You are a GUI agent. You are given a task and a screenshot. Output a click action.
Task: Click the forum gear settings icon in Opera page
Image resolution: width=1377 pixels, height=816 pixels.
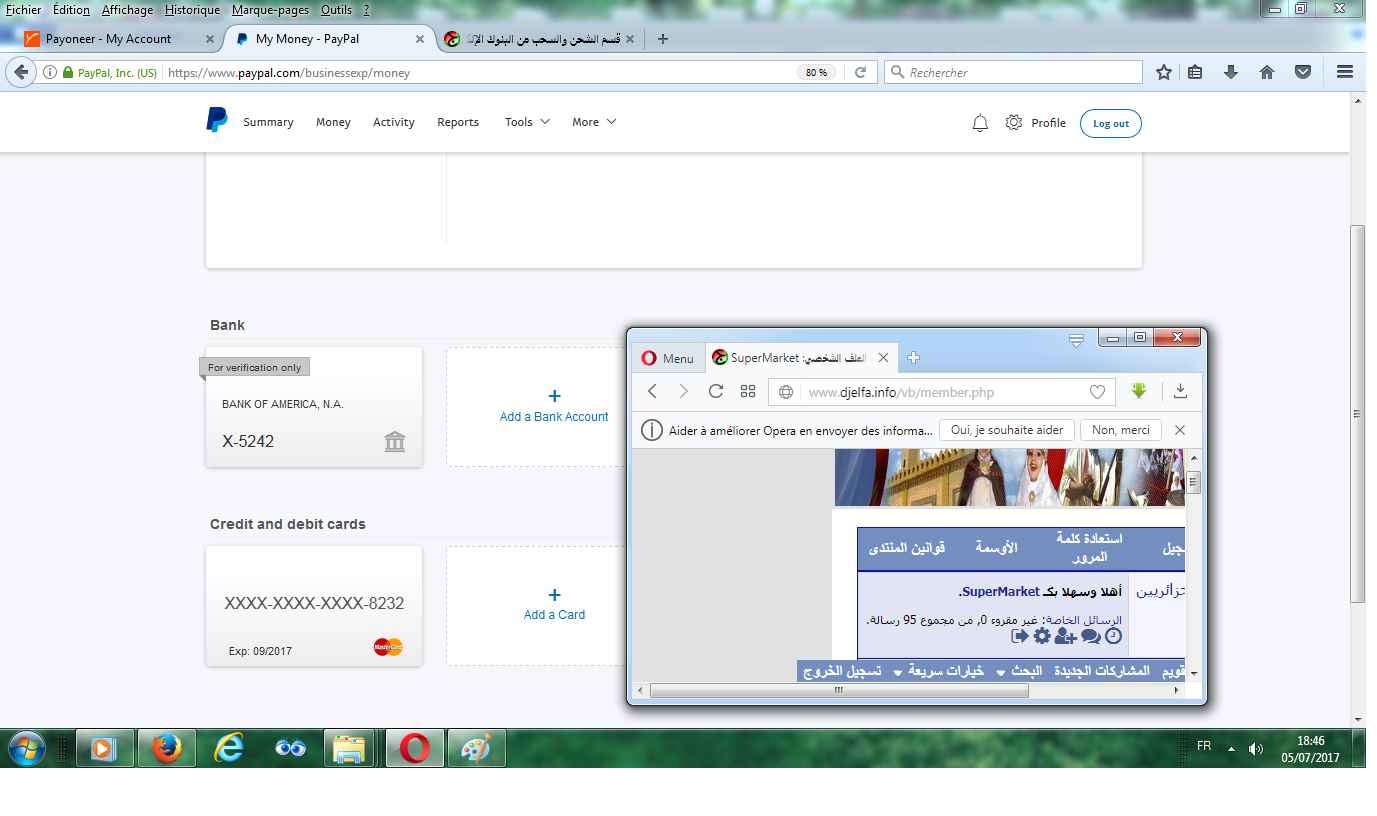point(1042,636)
